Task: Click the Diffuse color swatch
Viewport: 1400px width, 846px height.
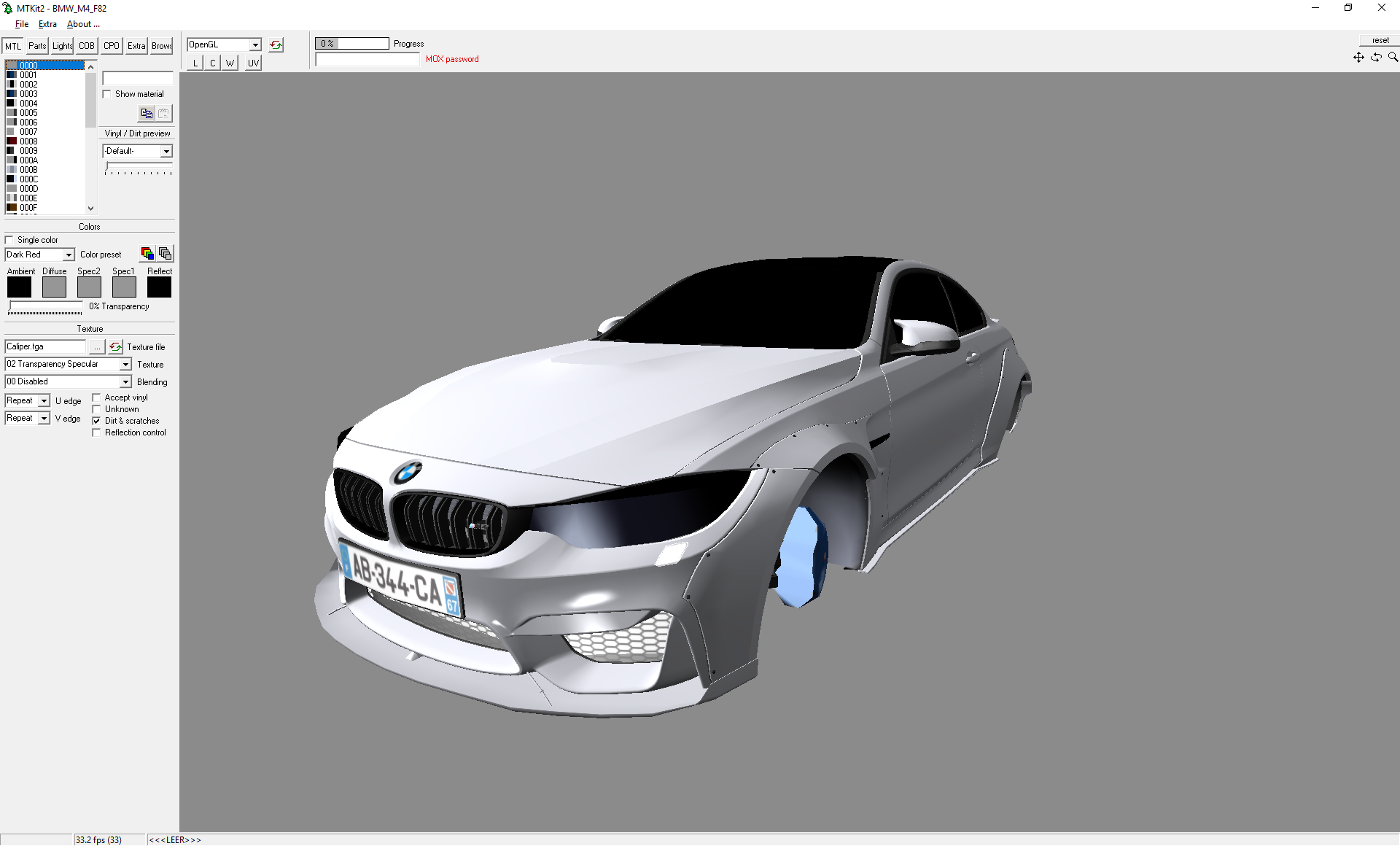Action: pyautogui.click(x=54, y=287)
